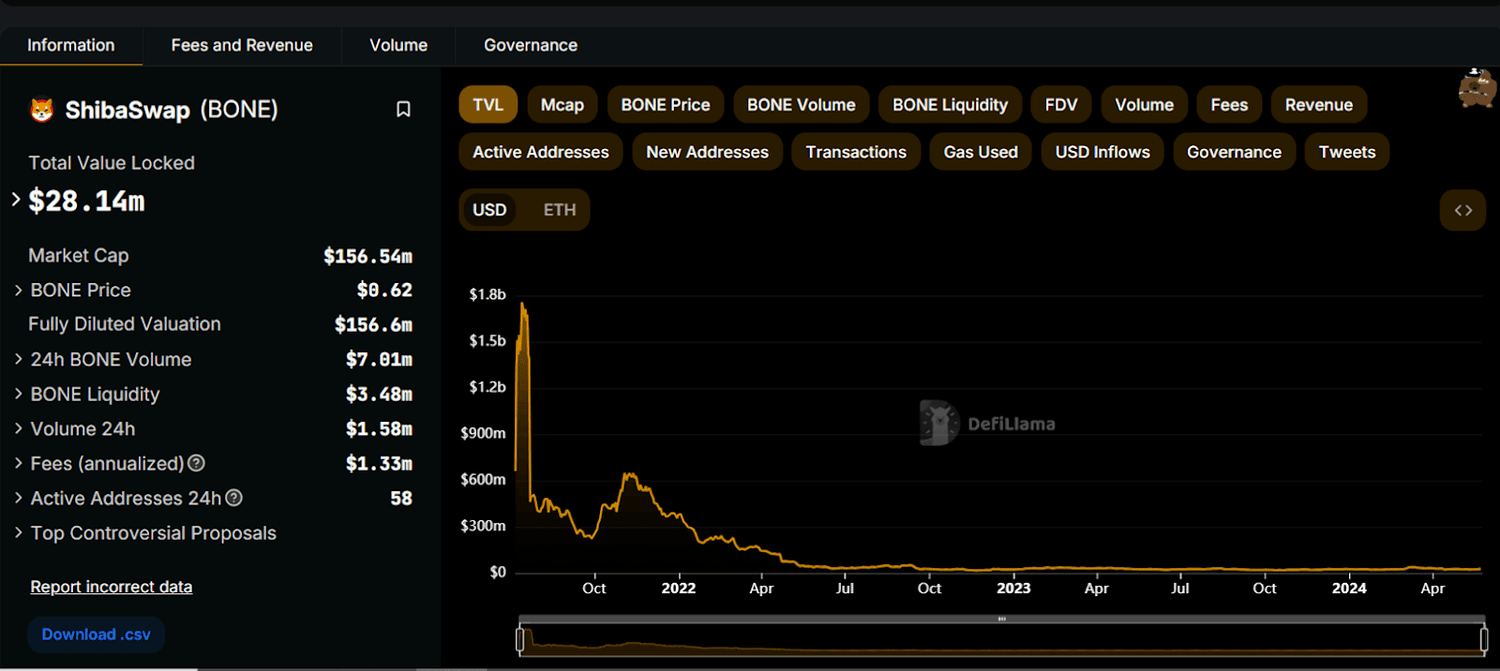Viewport: 1500px width, 671px height.
Task: Click the Download .csv button
Action: [x=96, y=634]
